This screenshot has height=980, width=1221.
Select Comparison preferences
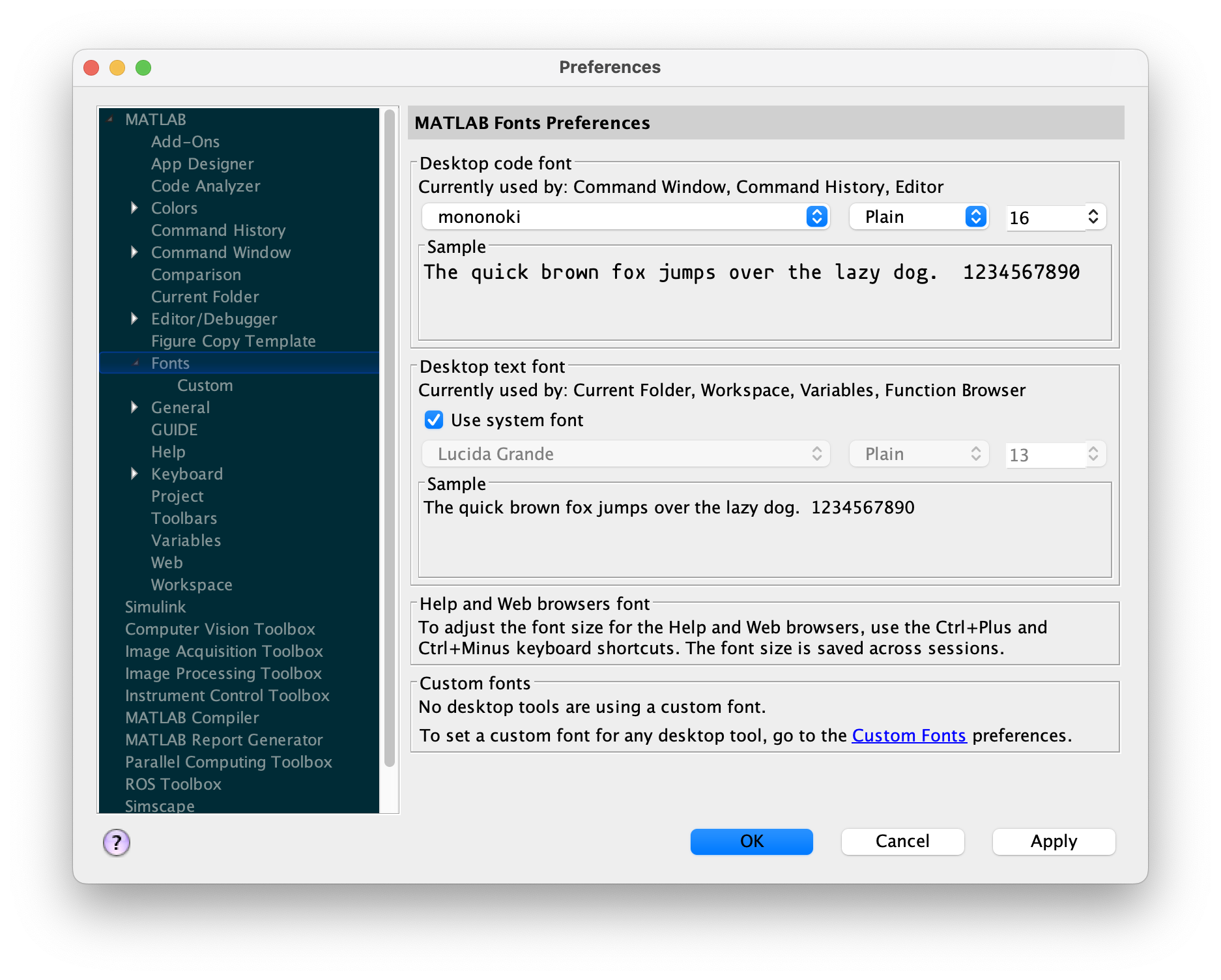195,274
